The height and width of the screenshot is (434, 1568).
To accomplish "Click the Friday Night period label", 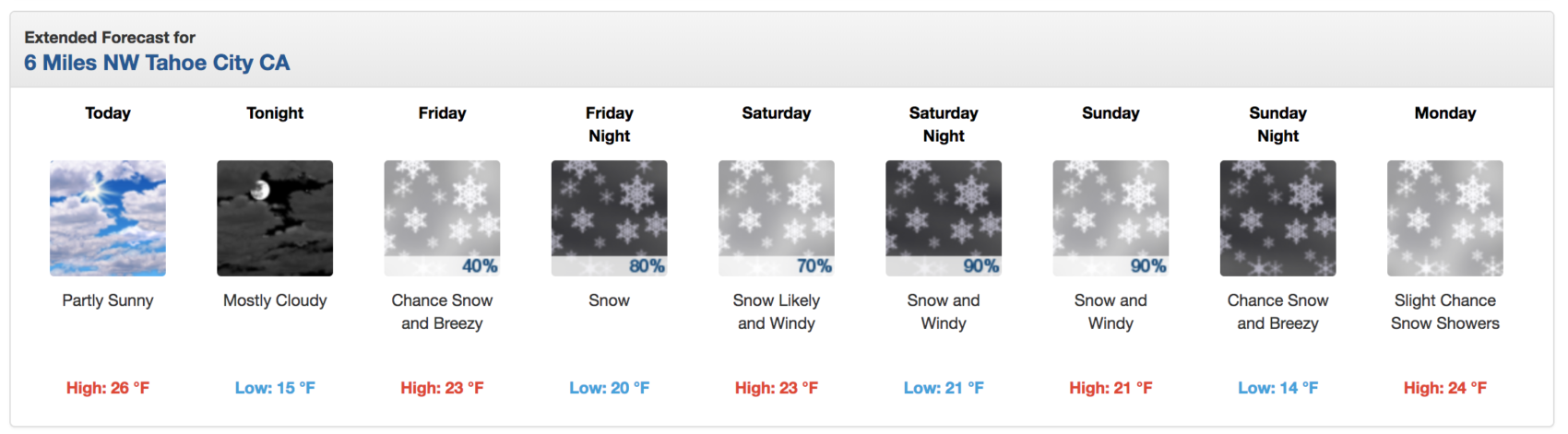I will [609, 124].
